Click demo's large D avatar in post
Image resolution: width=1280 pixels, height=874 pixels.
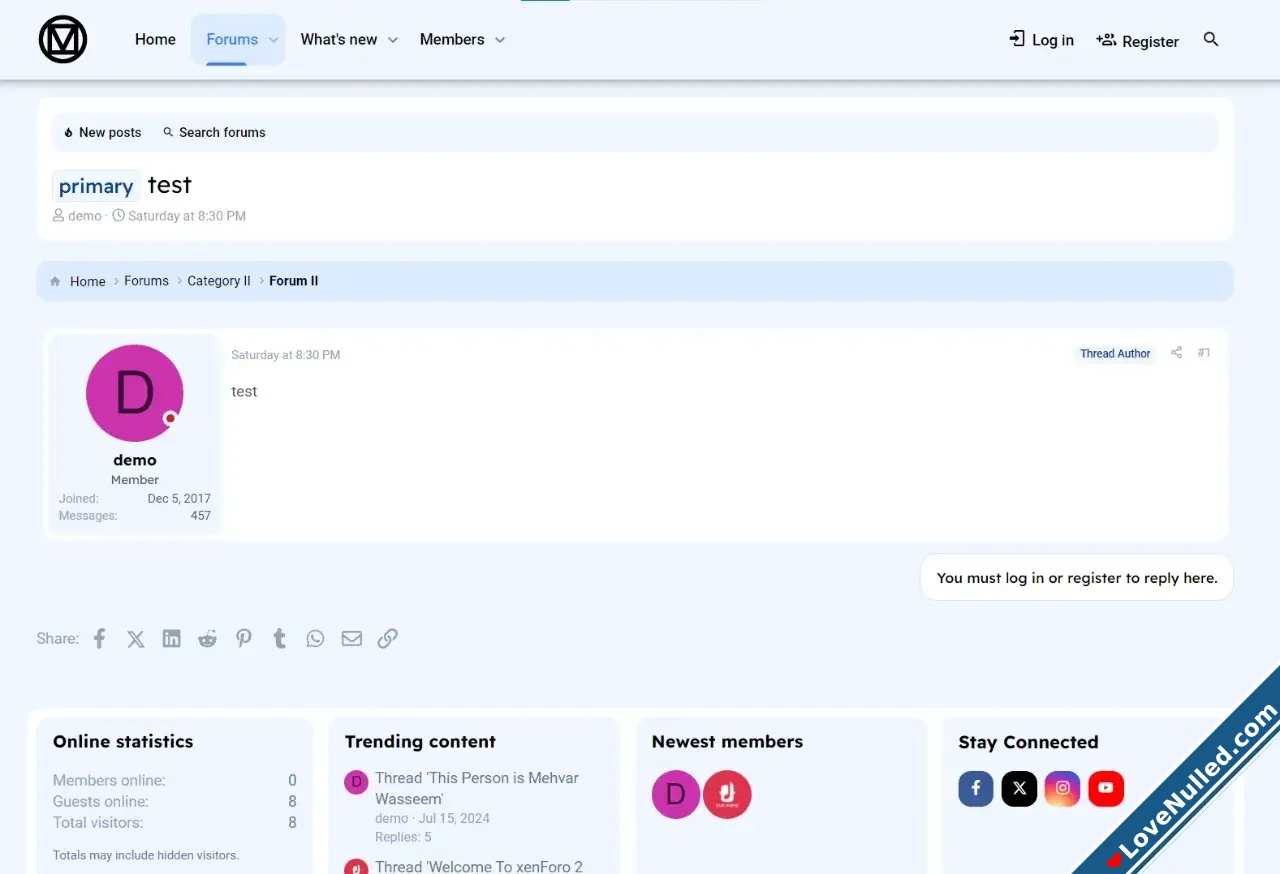click(x=135, y=393)
